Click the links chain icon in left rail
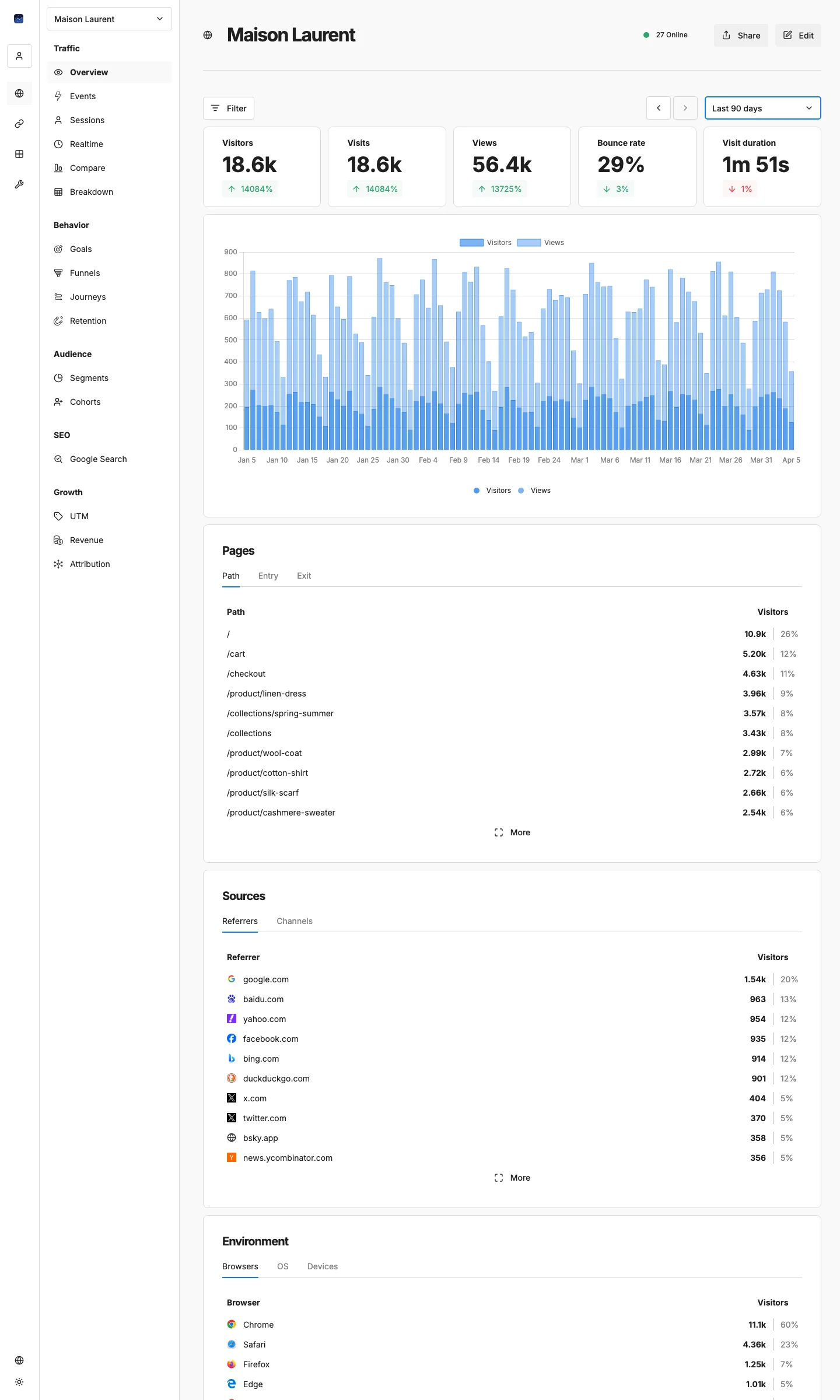The height and width of the screenshot is (1400, 840). point(19,124)
